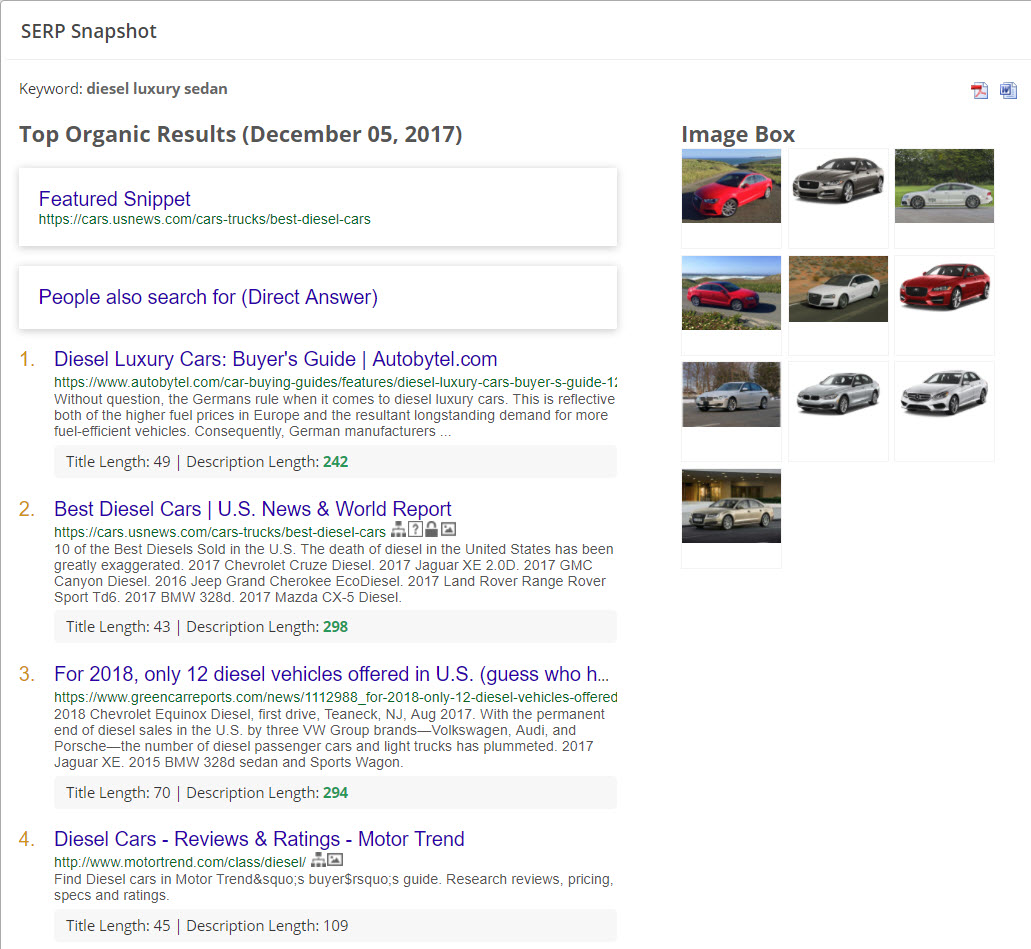Select the red Jaguar thumbnail in second row
This screenshot has width=1031, height=949.
944,288
